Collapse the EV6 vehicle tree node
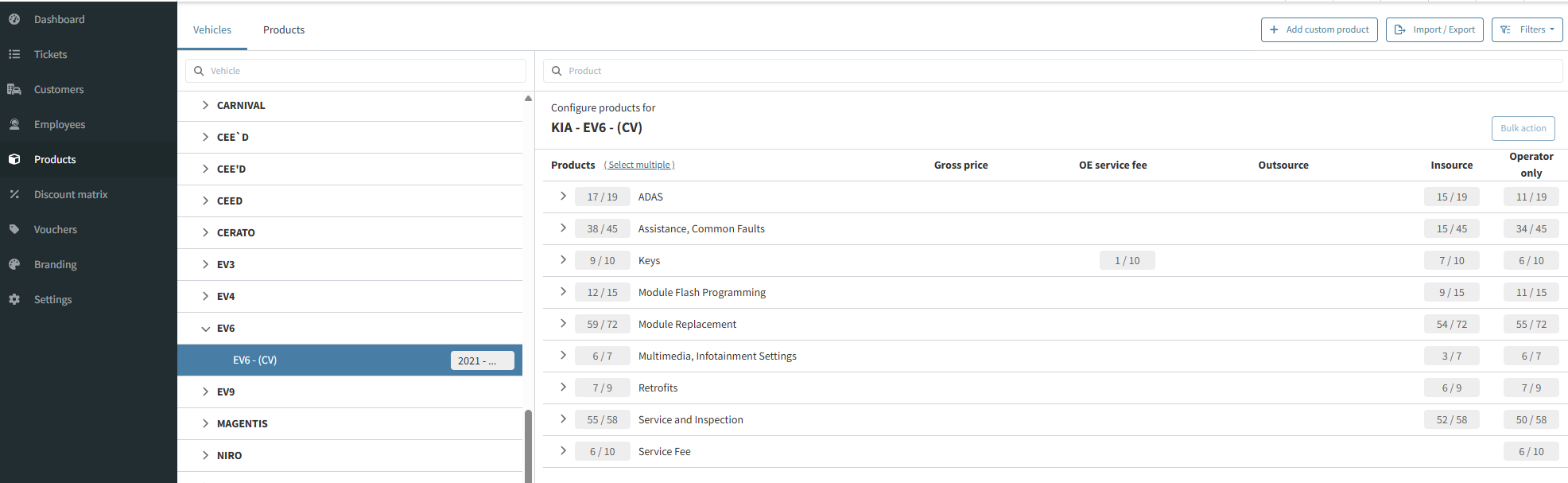 pyautogui.click(x=206, y=329)
